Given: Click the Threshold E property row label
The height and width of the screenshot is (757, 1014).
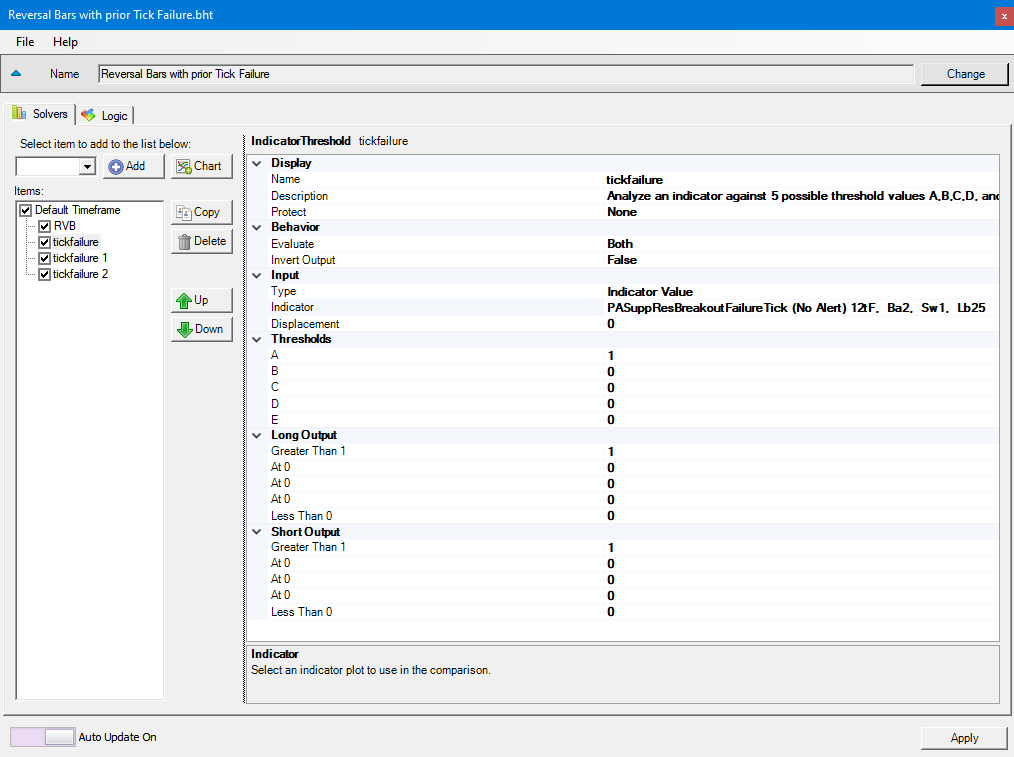Looking at the screenshot, I should 275,420.
